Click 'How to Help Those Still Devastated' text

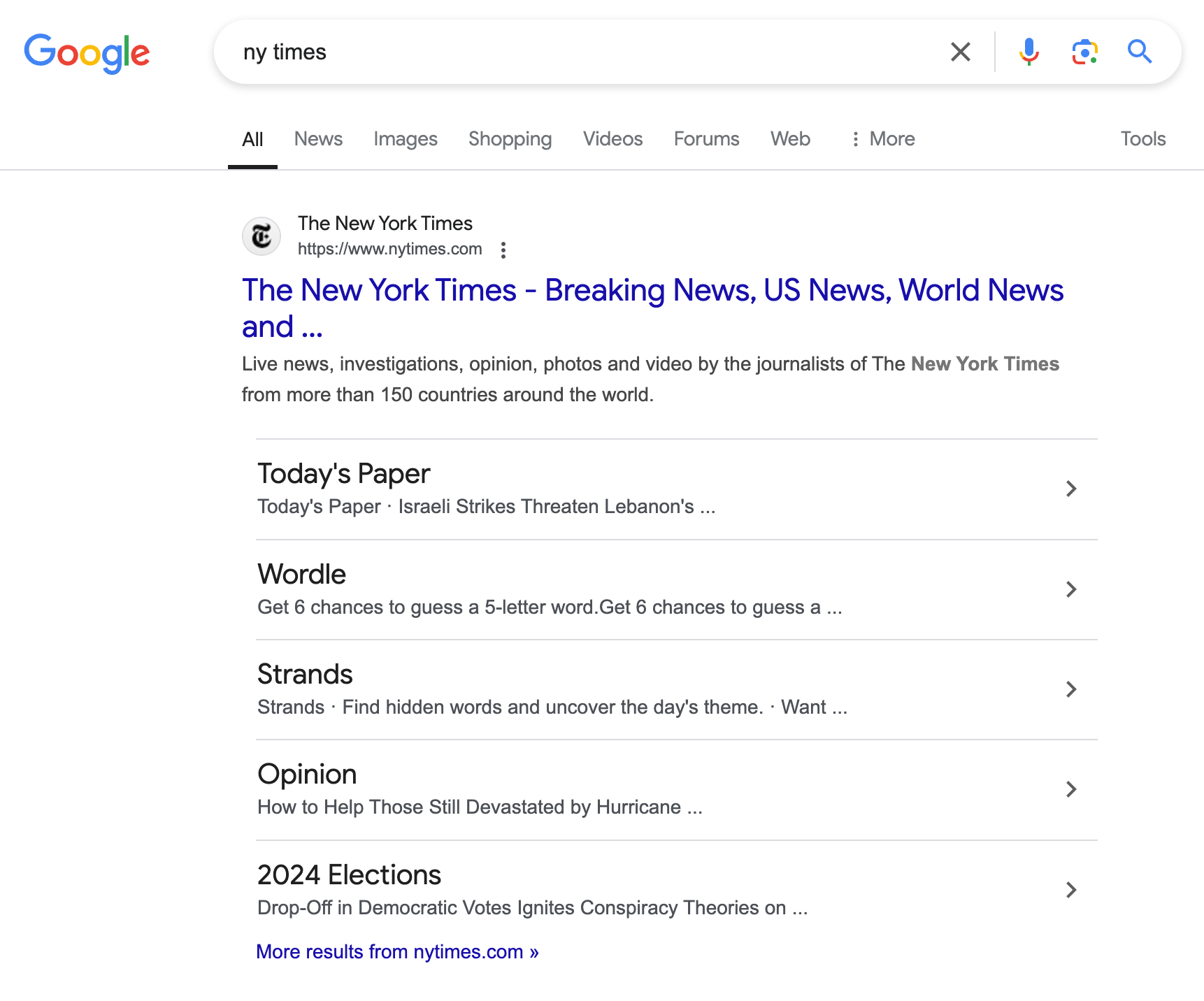click(x=480, y=807)
